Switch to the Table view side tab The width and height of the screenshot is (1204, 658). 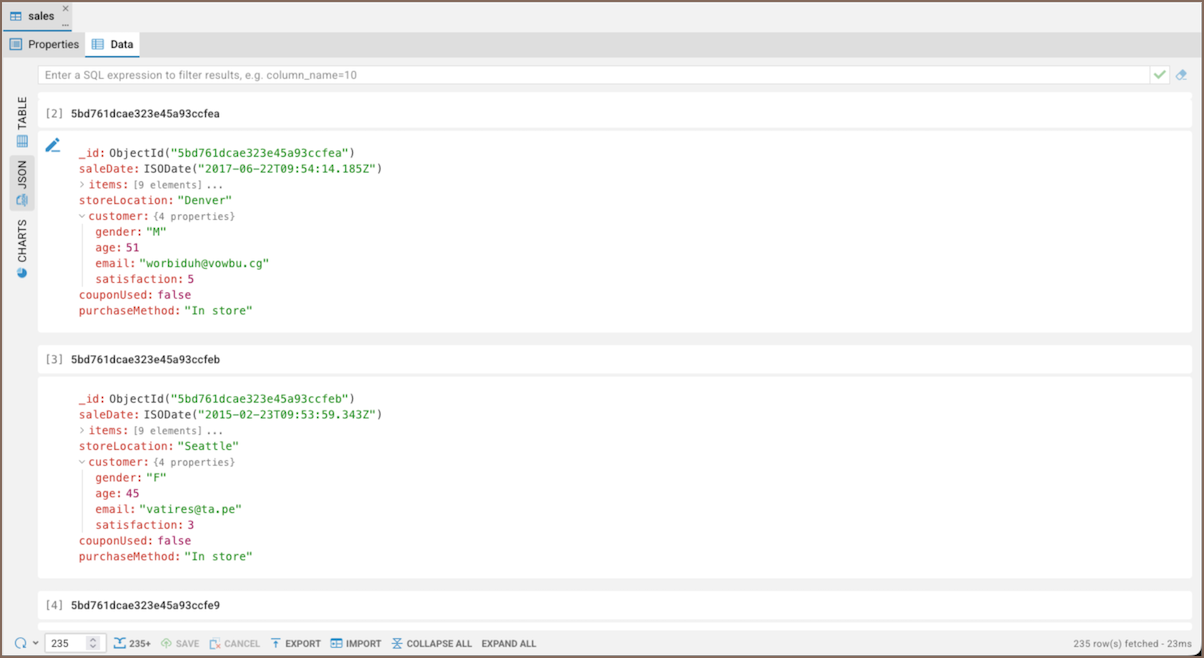tap(22, 122)
